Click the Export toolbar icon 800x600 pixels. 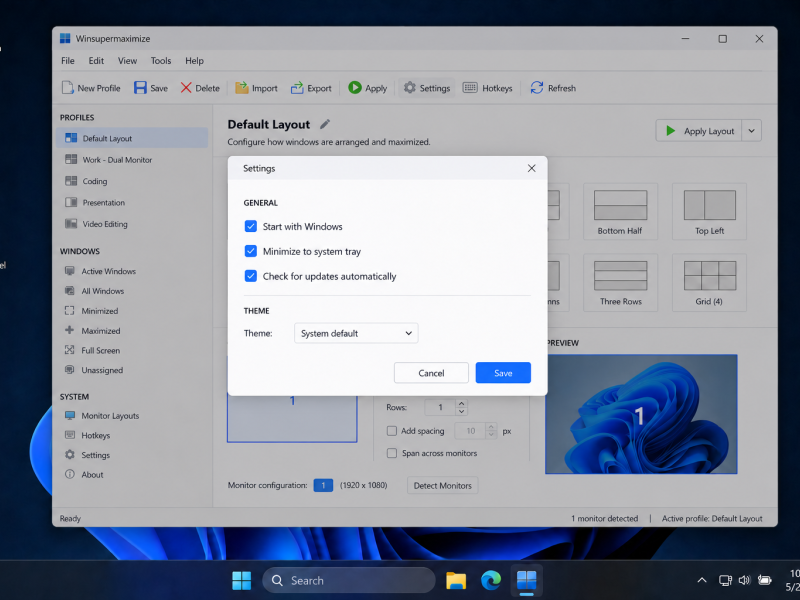pos(297,88)
